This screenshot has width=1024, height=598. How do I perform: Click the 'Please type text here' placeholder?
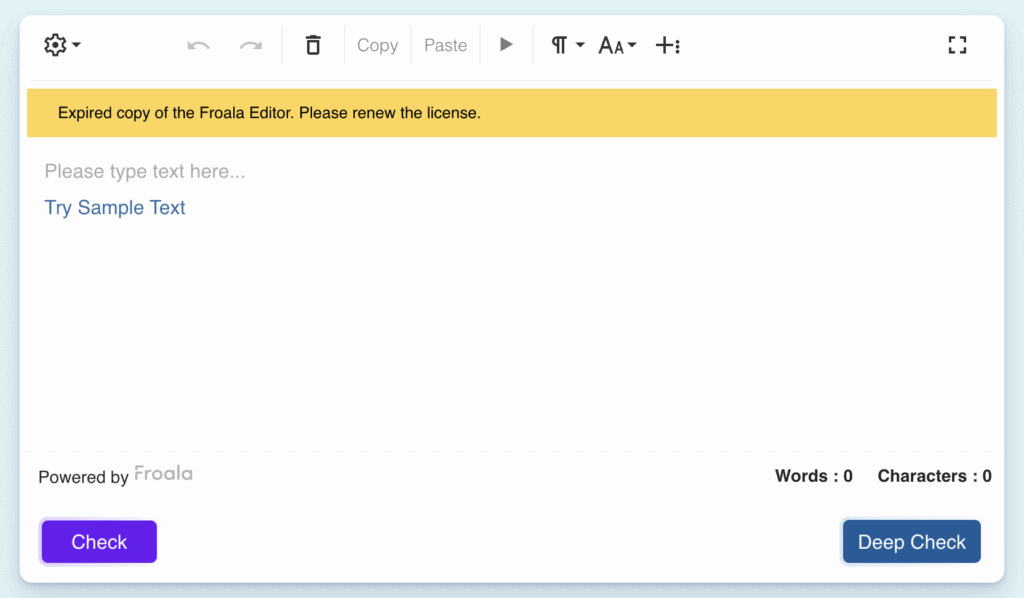pos(145,172)
